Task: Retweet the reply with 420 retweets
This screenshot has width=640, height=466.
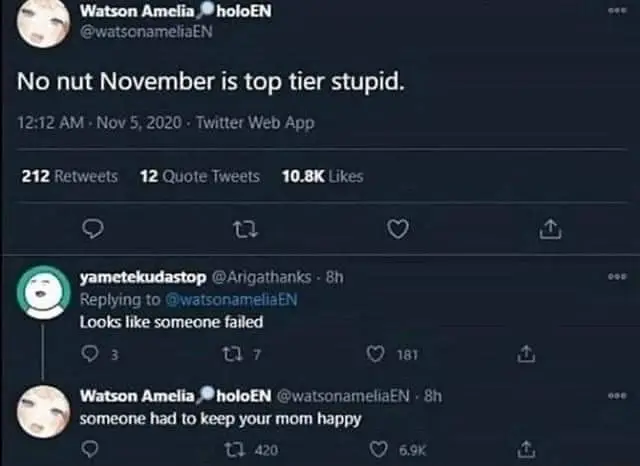Action: (239, 450)
